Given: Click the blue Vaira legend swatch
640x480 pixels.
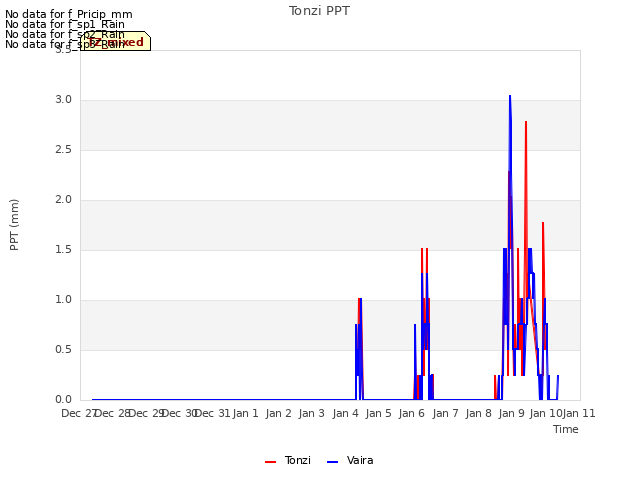Looking at the screenshot, I should 333,462.
